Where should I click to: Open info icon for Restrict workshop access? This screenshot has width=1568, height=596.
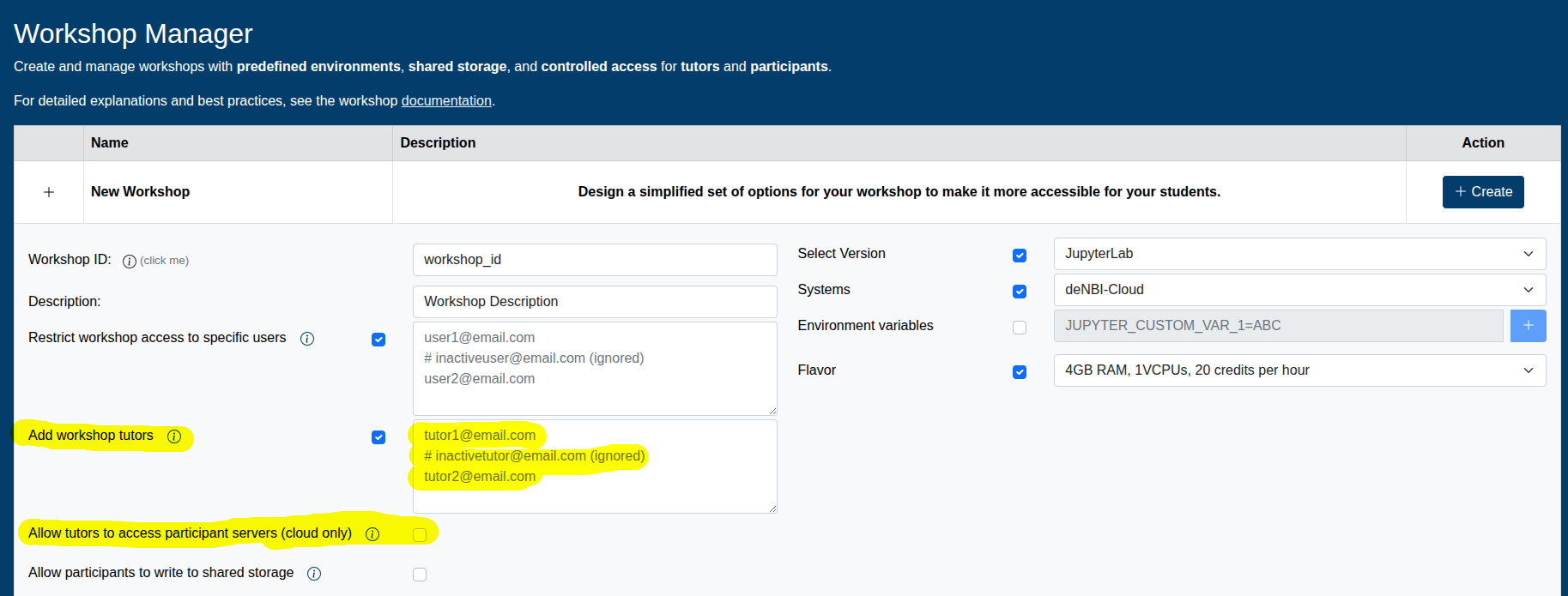tap(307, 339)
